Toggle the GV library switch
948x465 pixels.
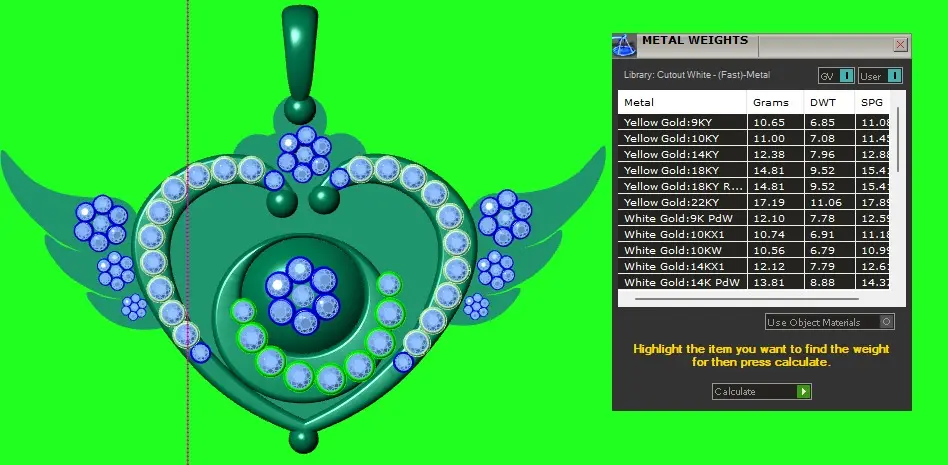(837, 76)
